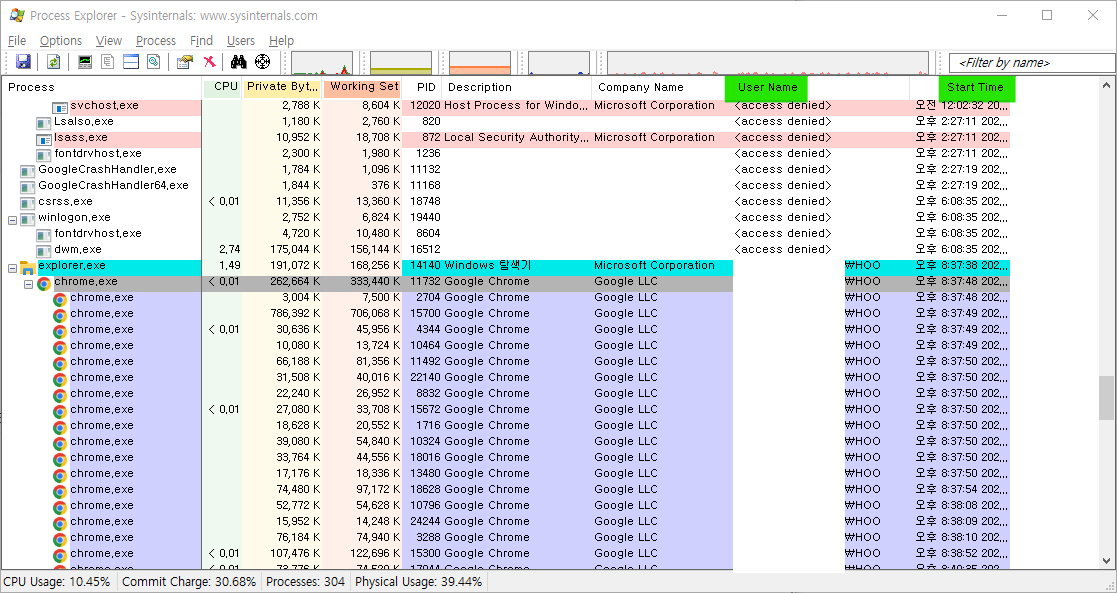Click the CPU usage mini graph

pyautogui.click(x=322, y=63)
